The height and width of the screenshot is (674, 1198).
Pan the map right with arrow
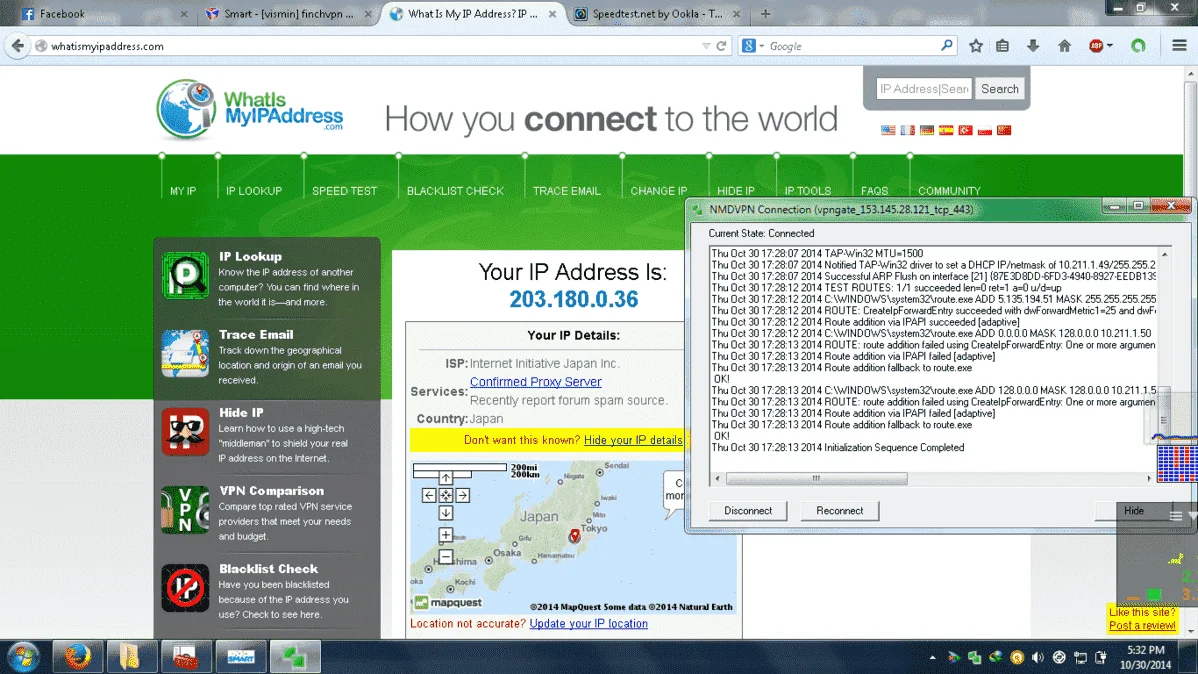(462, 495)
